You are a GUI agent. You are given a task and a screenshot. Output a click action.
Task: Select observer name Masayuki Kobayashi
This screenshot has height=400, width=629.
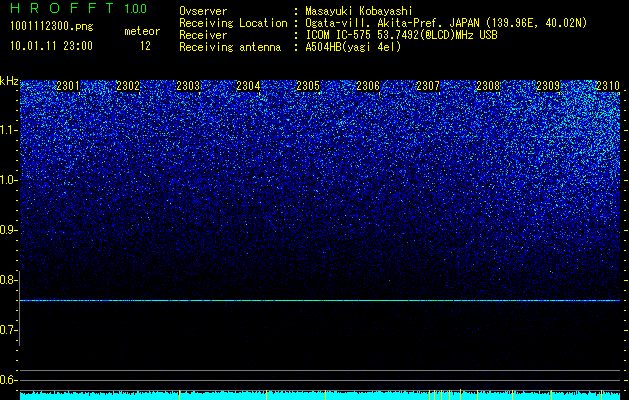(359, 11)
